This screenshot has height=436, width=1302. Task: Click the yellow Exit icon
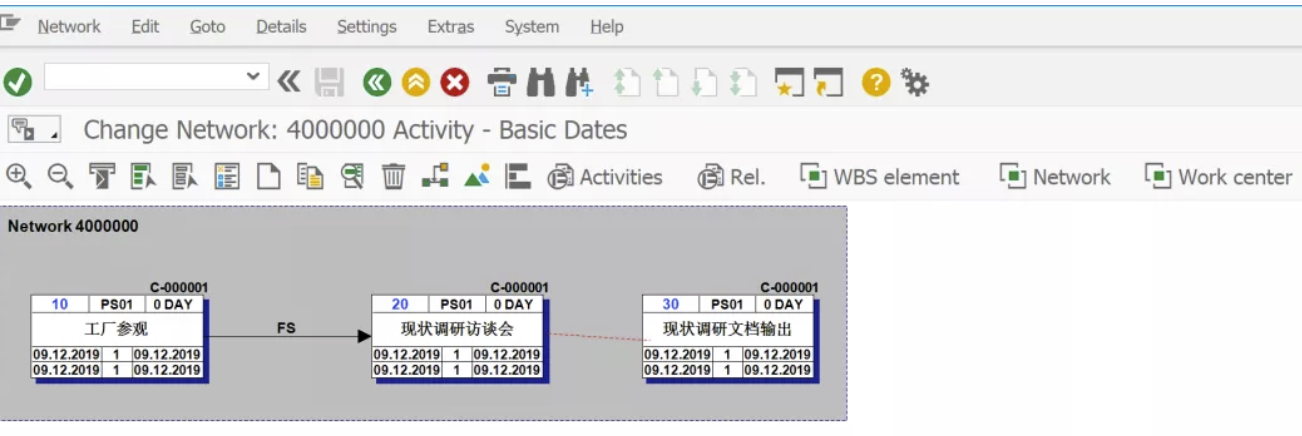(x=416, y=82)
